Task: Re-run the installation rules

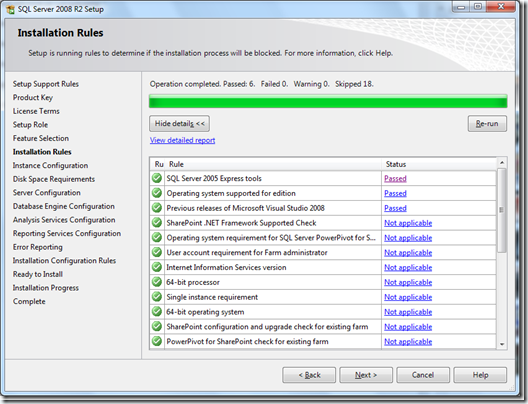Action: (x=487, y=124)
